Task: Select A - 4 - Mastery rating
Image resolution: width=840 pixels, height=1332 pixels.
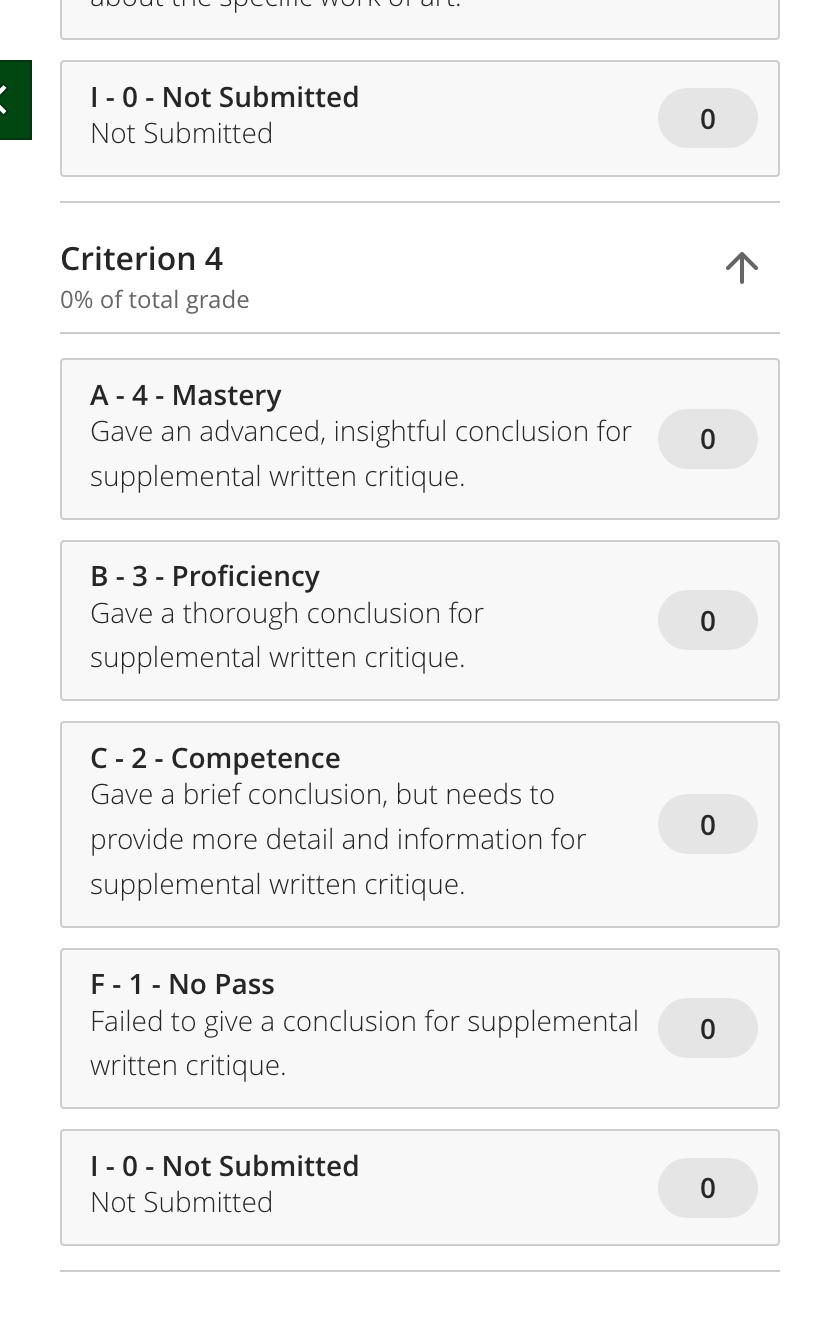Action: click(x=420, y=439)
